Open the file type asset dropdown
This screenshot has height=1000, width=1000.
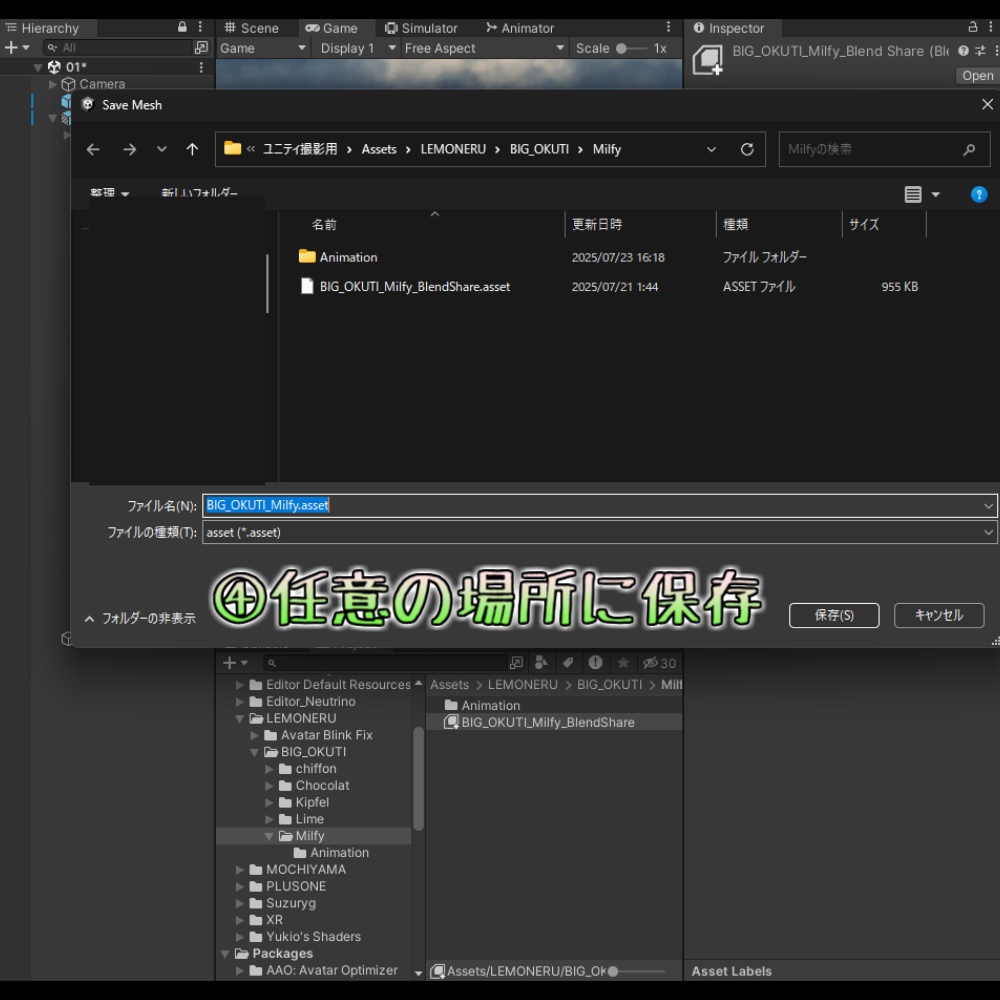coord(599,532)
